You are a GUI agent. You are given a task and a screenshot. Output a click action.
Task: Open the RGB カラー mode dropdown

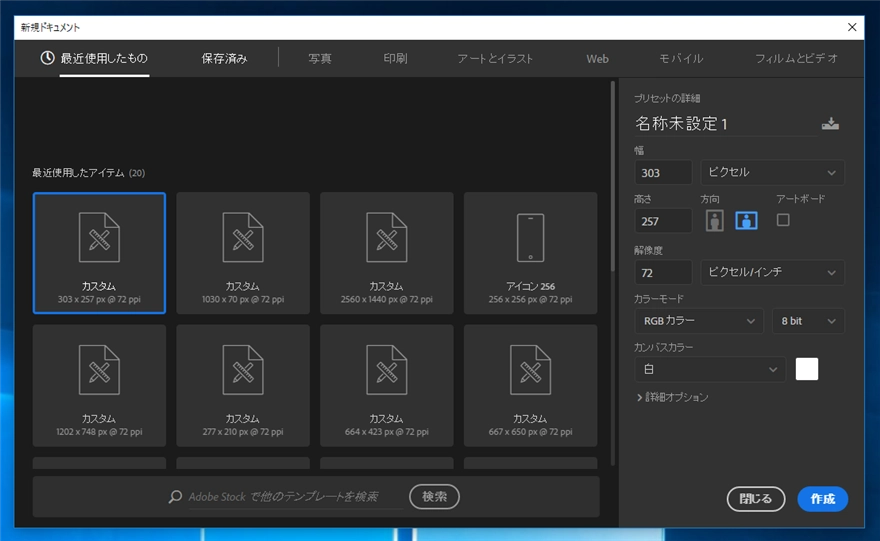point(699,321)
